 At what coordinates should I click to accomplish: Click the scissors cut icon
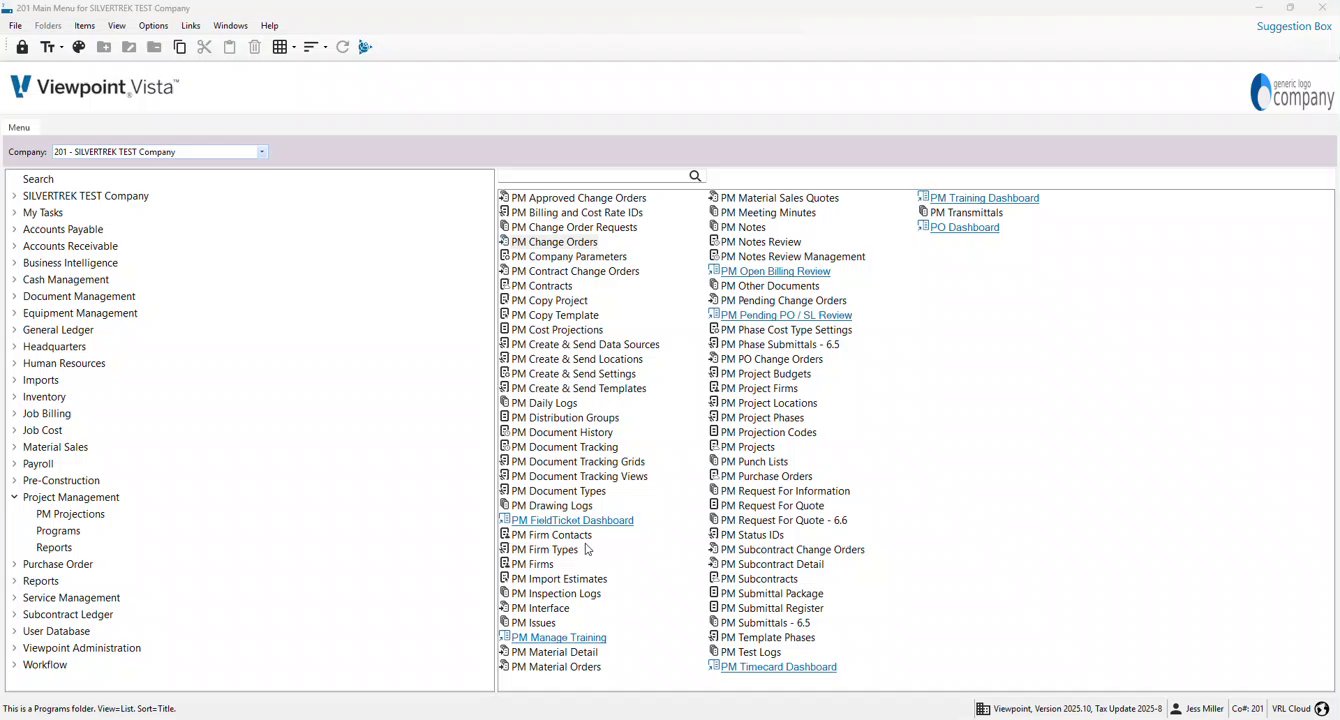pos(205,47)
